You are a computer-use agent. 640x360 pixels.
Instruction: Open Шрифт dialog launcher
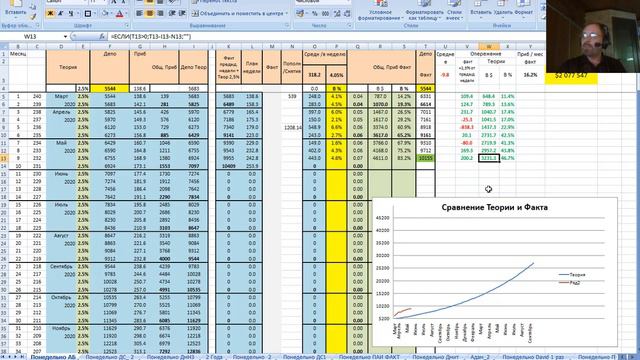pyautogui.click(x=127, y=26)
